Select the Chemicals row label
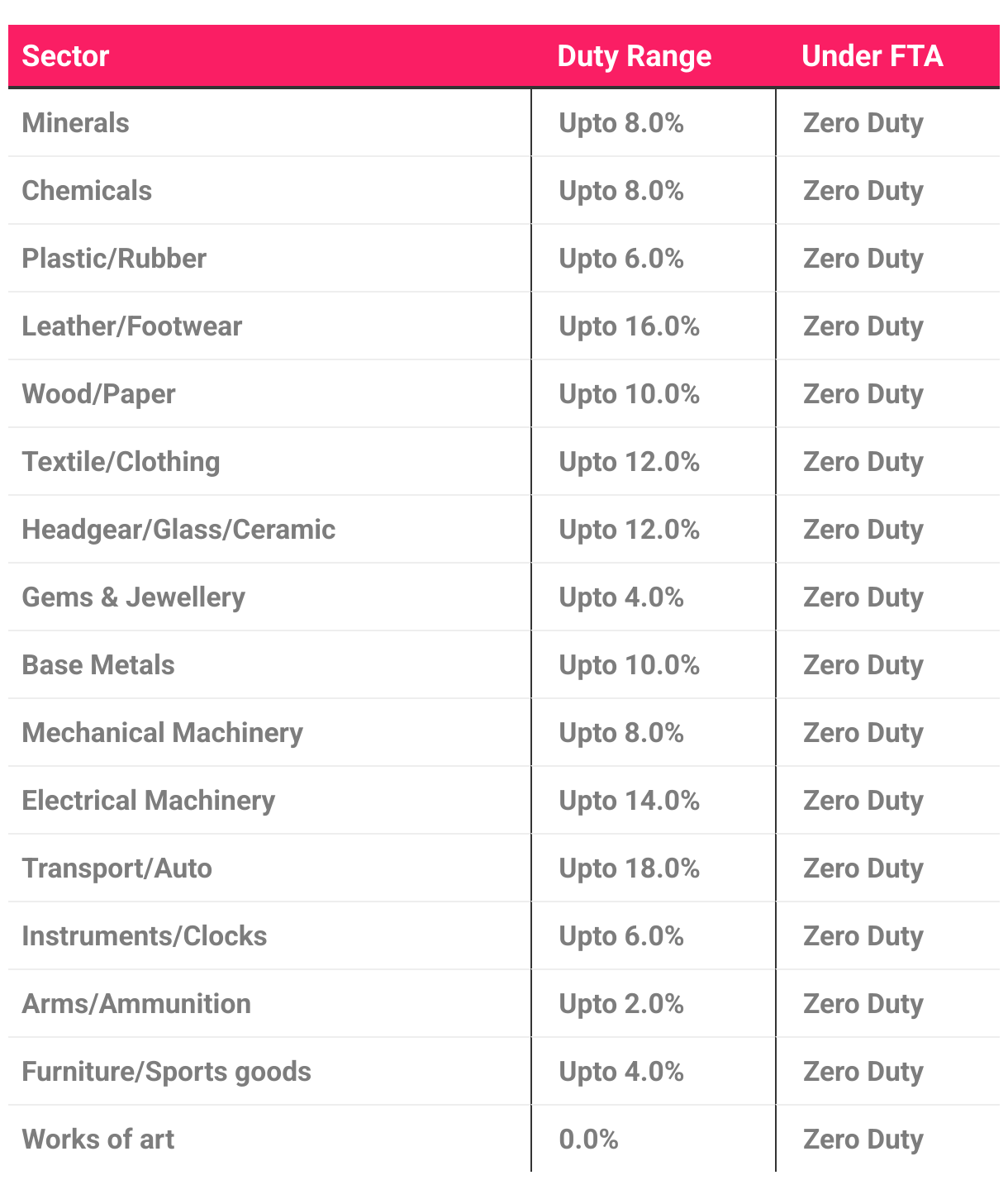Image resolution: width=1008 pixels, height=1180 pixels. [87, 191]
